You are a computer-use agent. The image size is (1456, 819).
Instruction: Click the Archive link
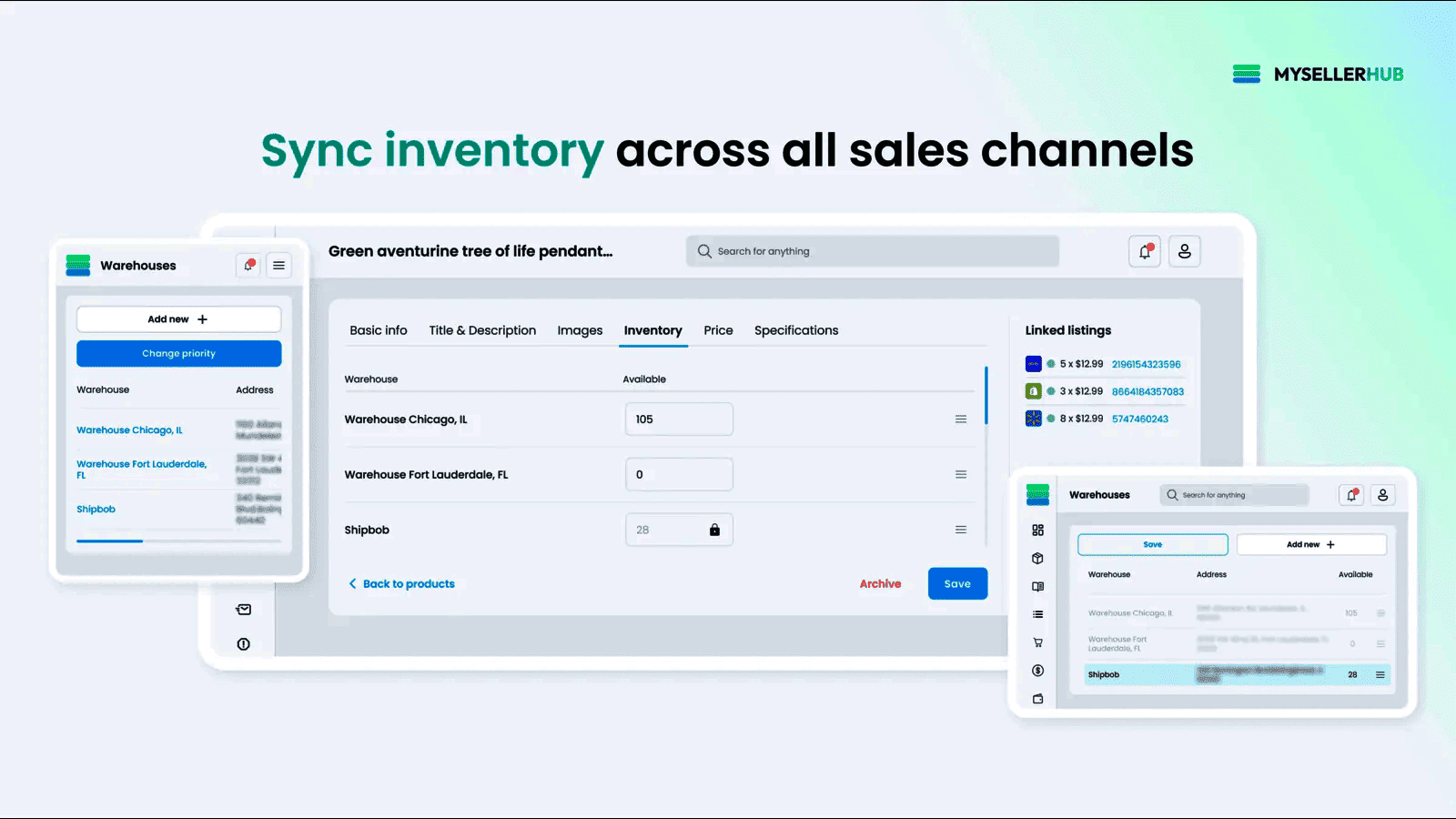(880, 584)
